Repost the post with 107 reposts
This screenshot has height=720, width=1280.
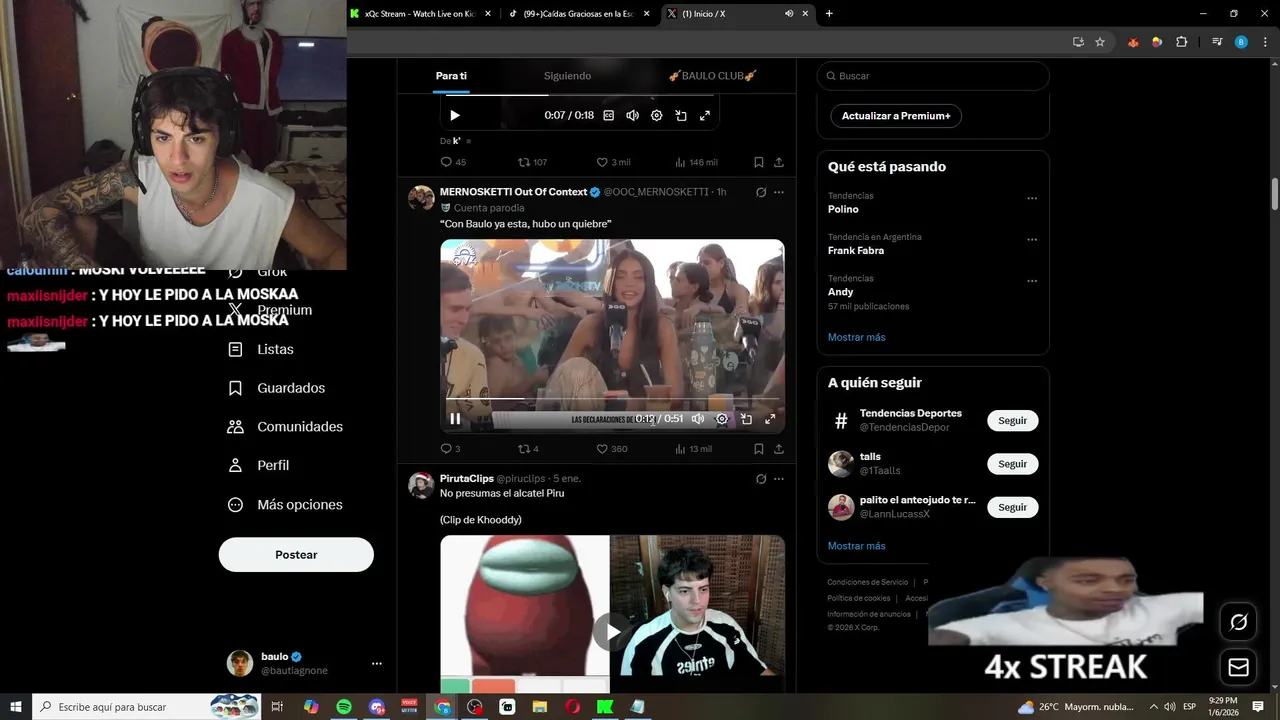(x=532, y=162)
